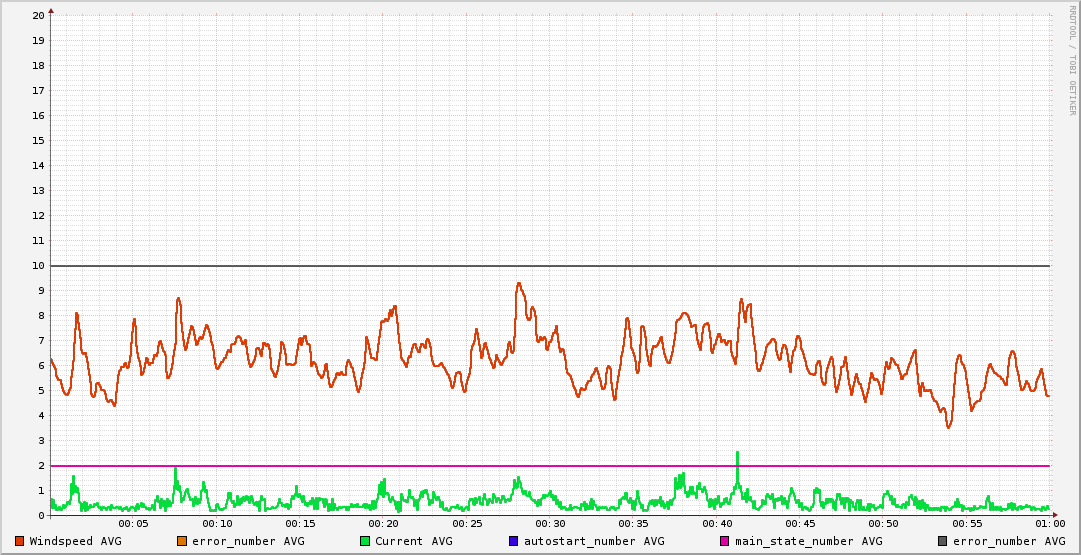The height and width of the screenshot is (555, 1081).
Task: Select the Current AVG legend label
Action: (413, 541)
